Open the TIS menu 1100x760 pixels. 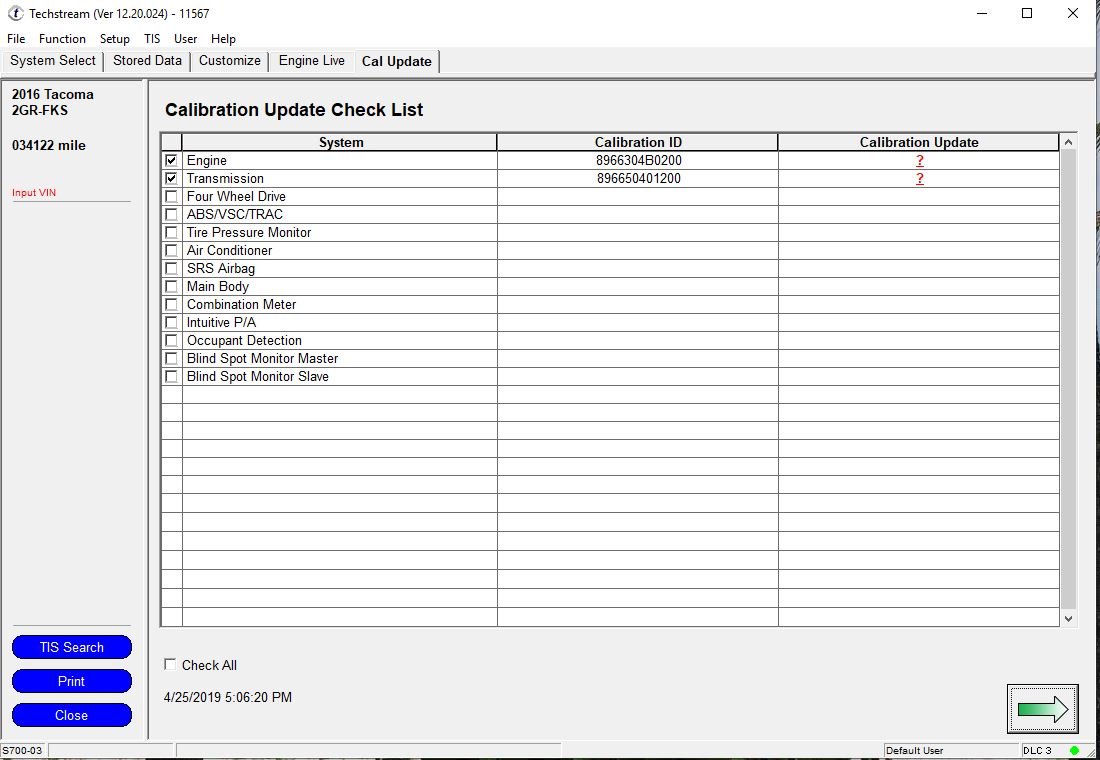coord(152,39)
